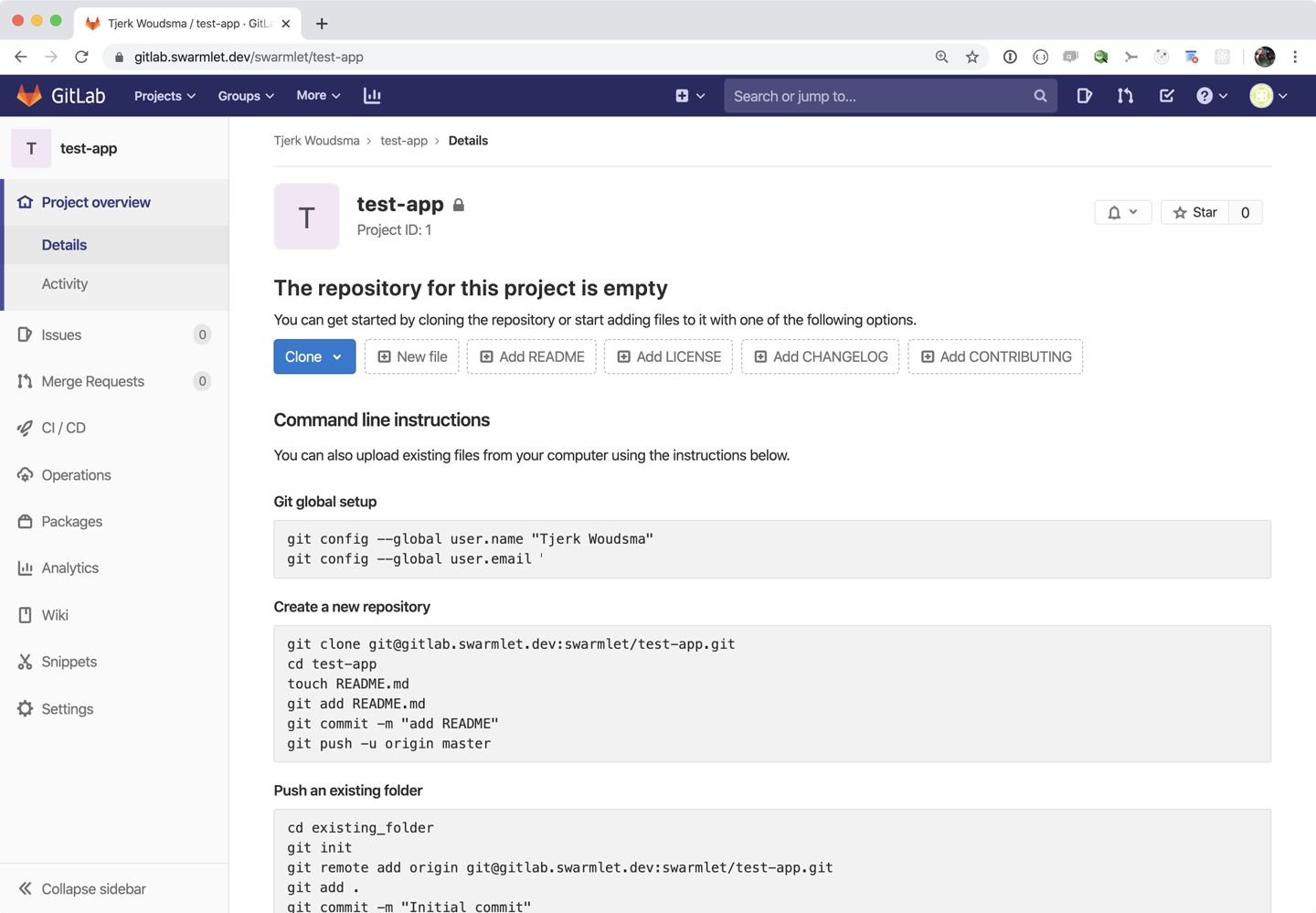
Task: Open Merge requests icon in top navbar
Action: click(x=1125, y=96)
